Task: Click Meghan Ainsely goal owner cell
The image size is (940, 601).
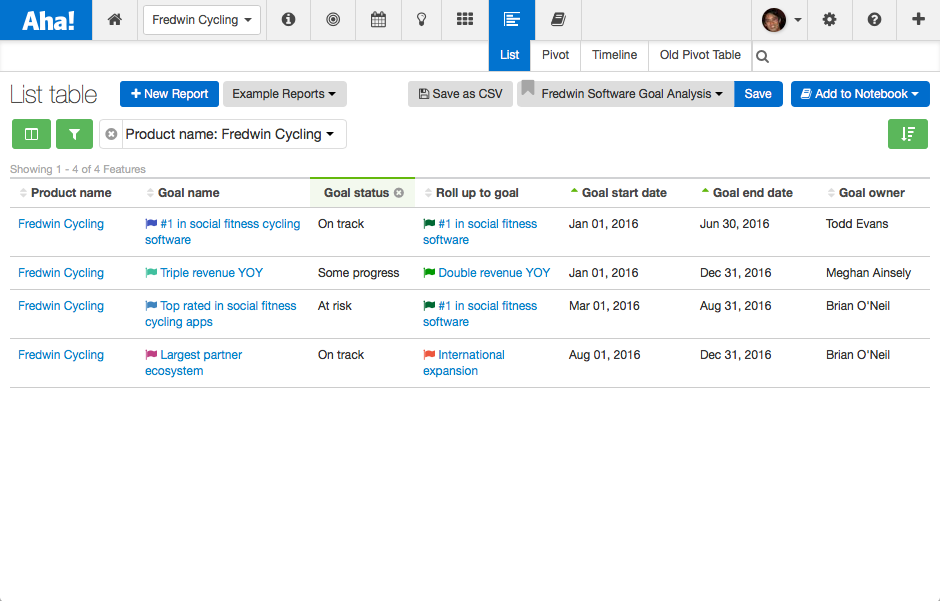Action: point(868,273)
